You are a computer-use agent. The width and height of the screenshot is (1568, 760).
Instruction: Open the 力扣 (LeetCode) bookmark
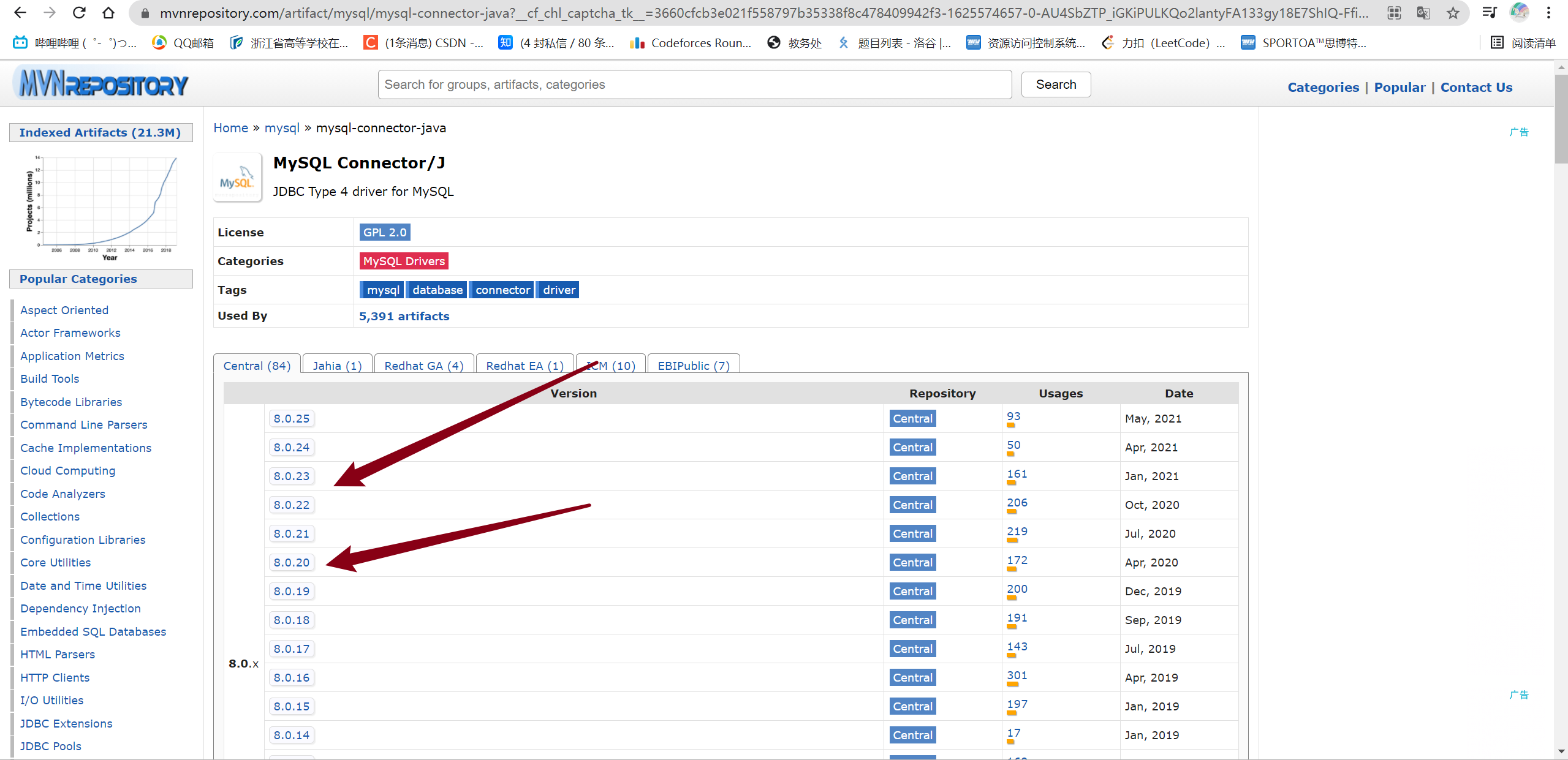pyautogui.click(x=1163, y=43)
